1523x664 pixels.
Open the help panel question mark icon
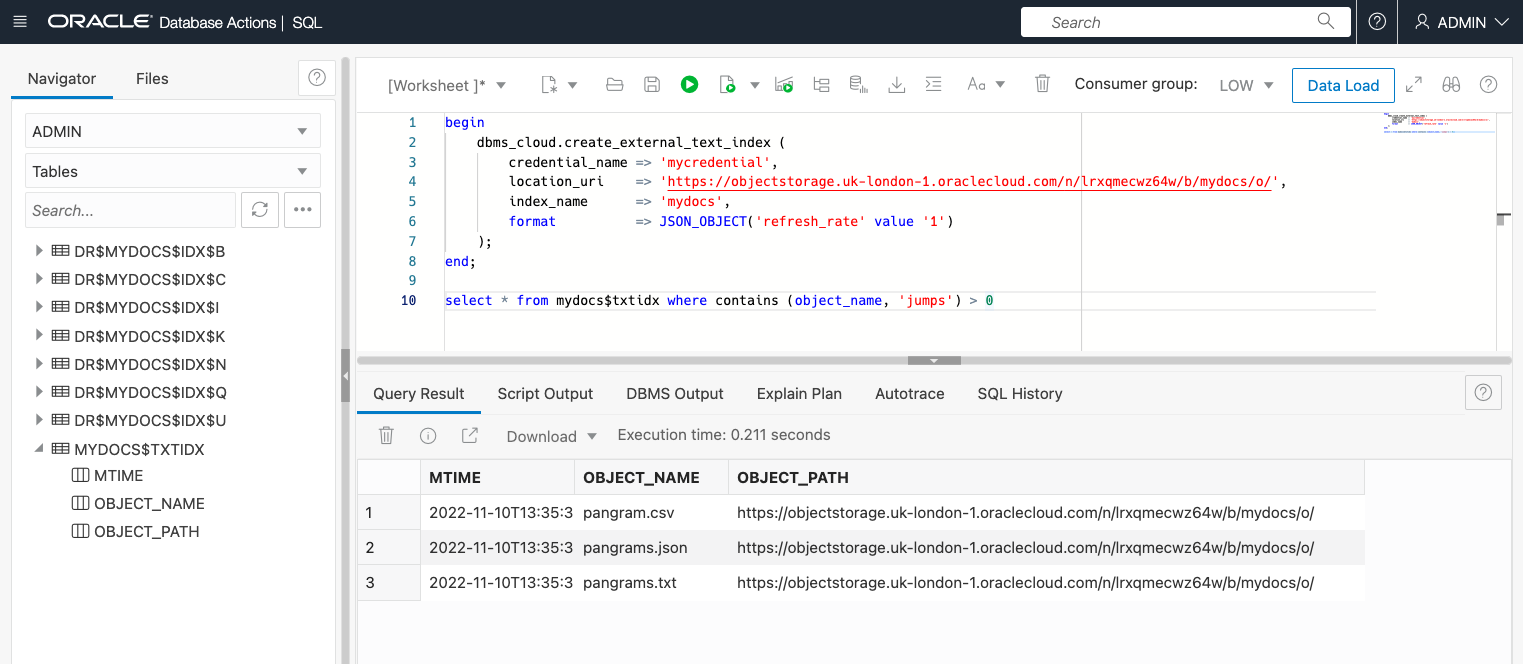coord(1488,84)
